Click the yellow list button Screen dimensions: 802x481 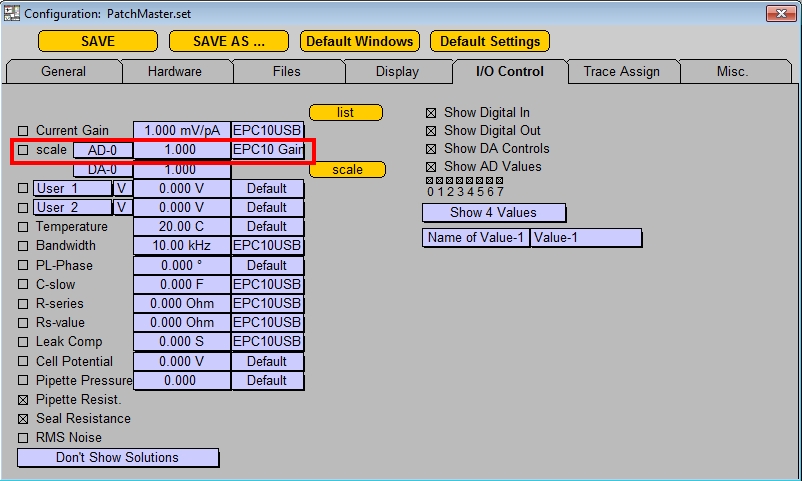point(346,113)
